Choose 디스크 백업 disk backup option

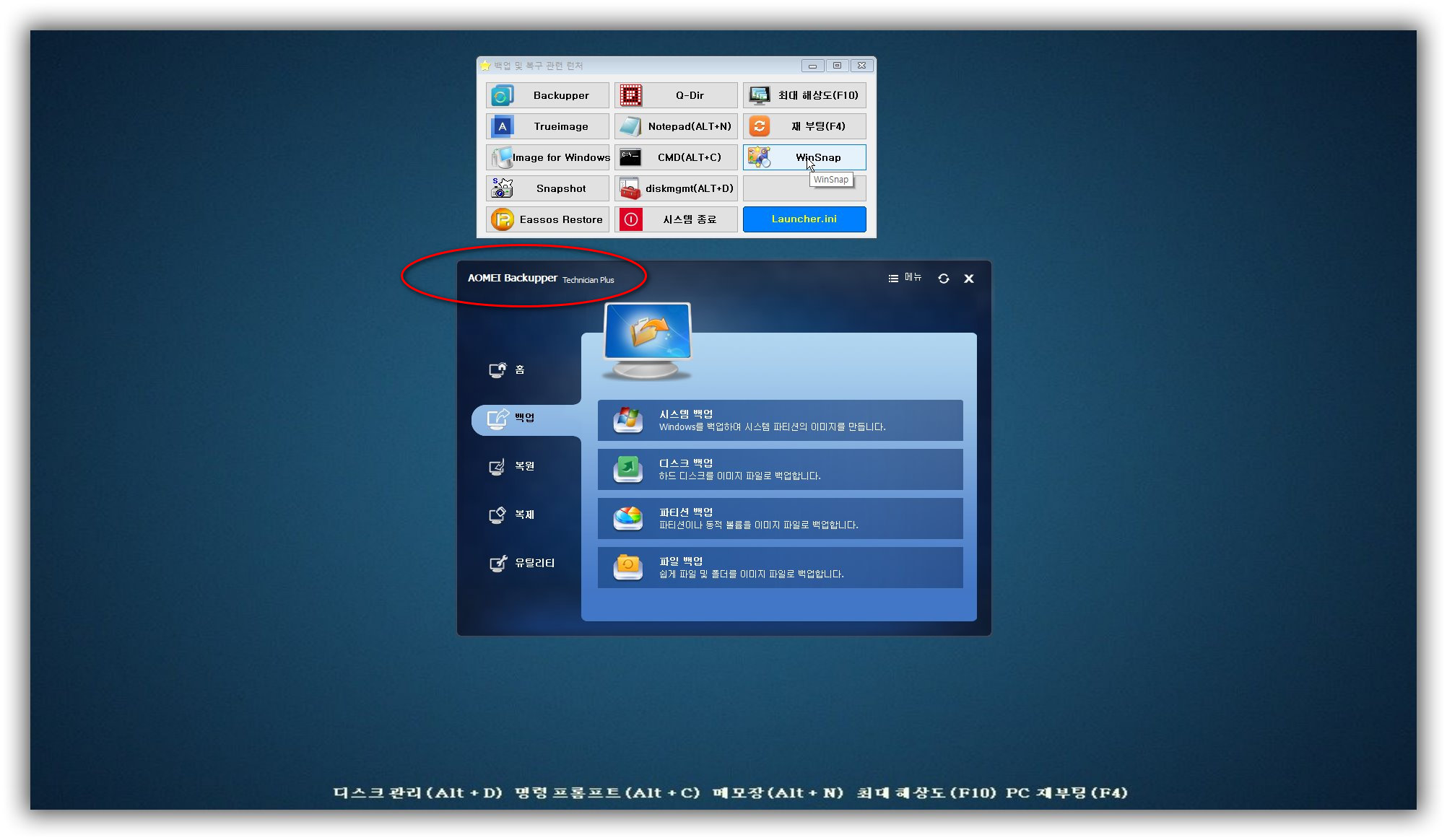780,469
